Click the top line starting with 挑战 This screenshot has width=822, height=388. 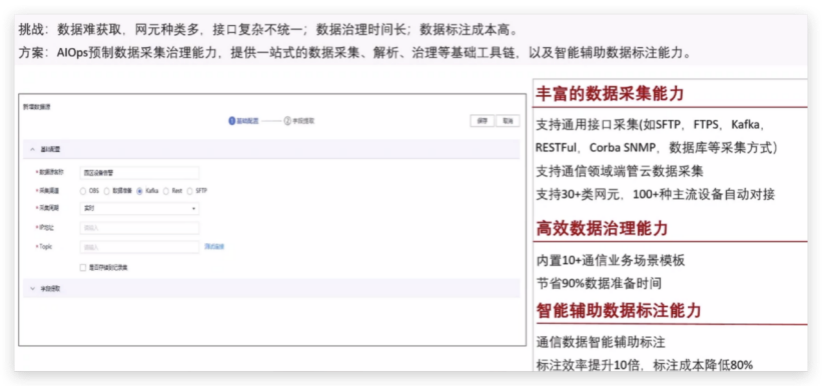(x=269, y=30)
